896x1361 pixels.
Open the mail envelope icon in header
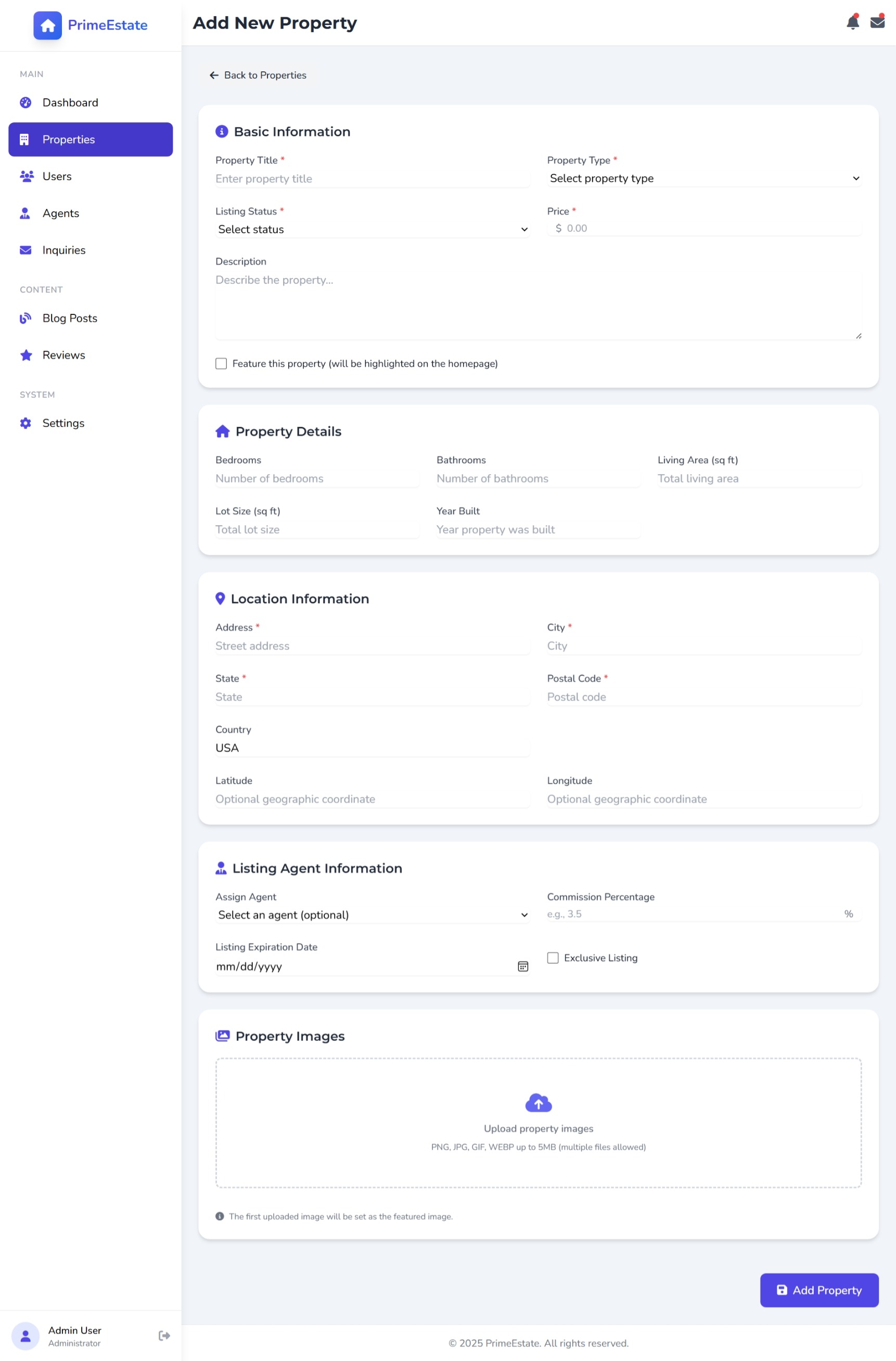[877, 22]
